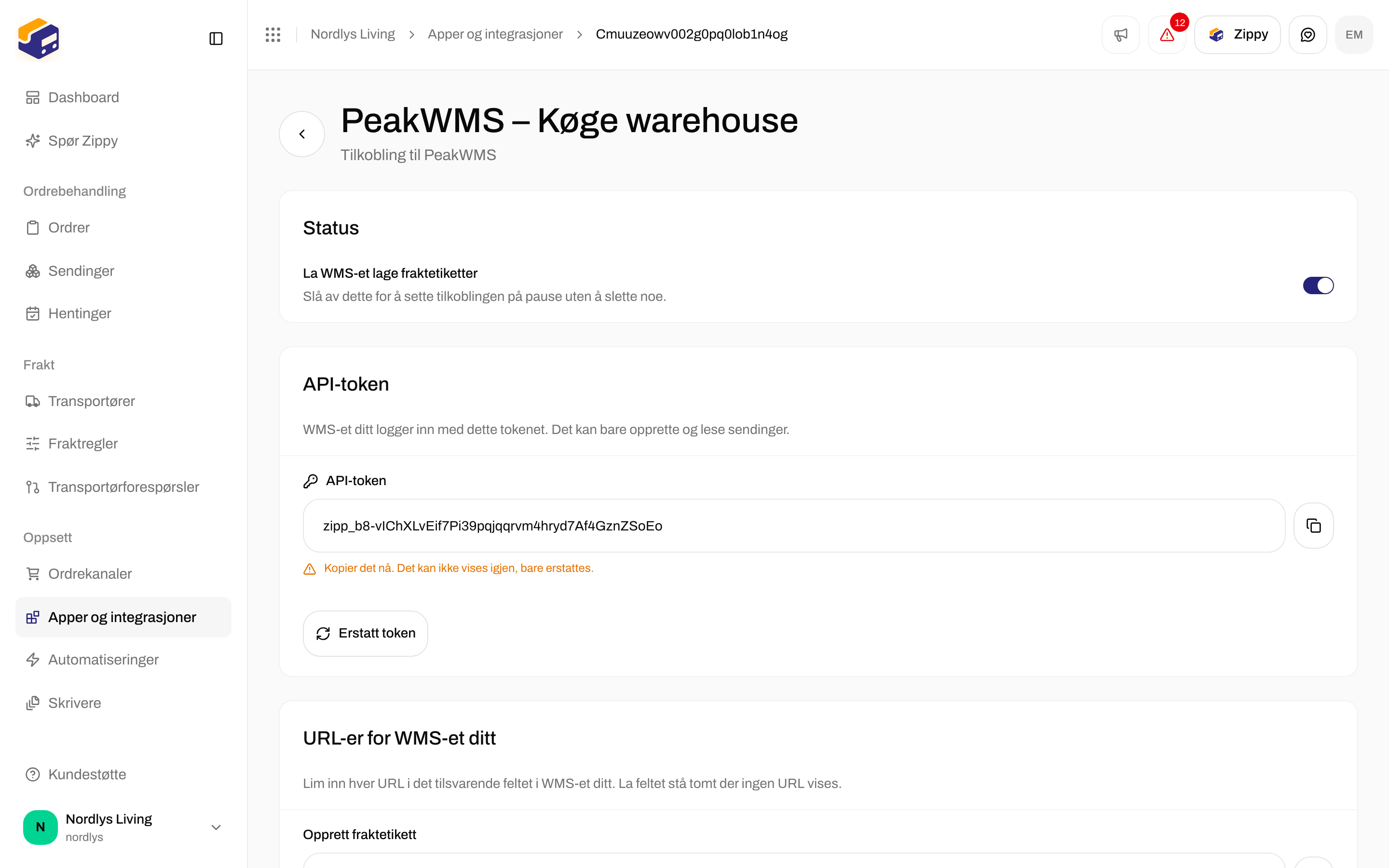This screenshot has height=868, width=1389.
Task: Click Apper og integrasjoner breadcrumb
Action: tap(495, 34)
